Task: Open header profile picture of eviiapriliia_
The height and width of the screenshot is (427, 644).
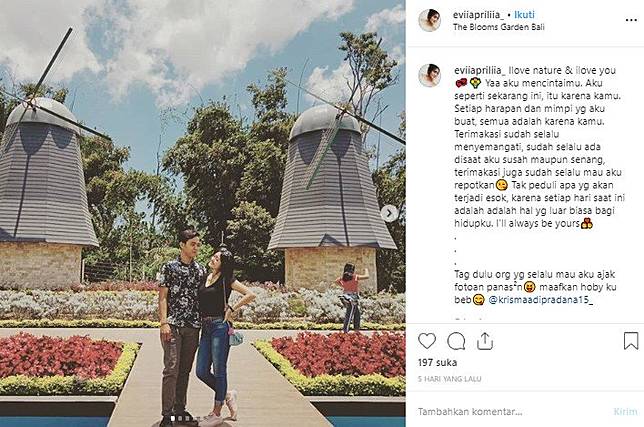Action: (430, 20)
